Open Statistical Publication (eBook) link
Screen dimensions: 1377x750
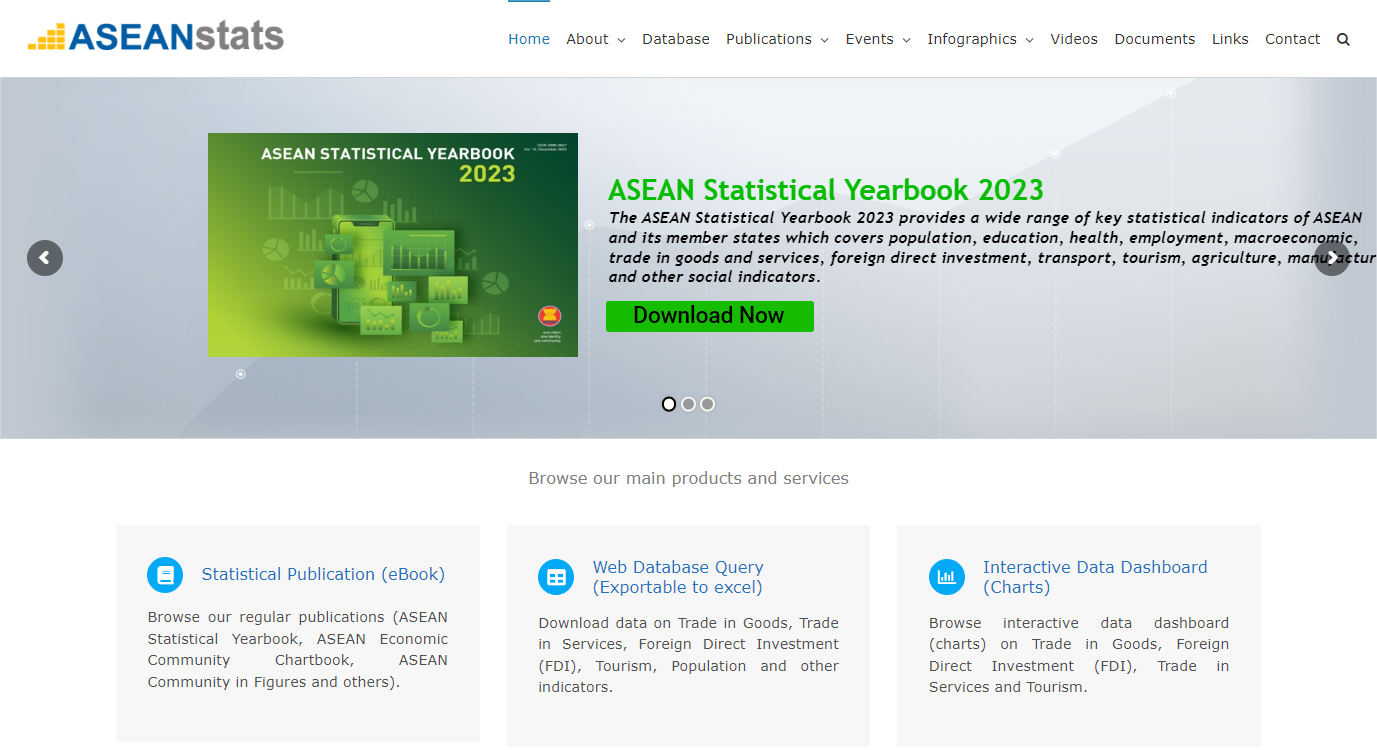323,574
